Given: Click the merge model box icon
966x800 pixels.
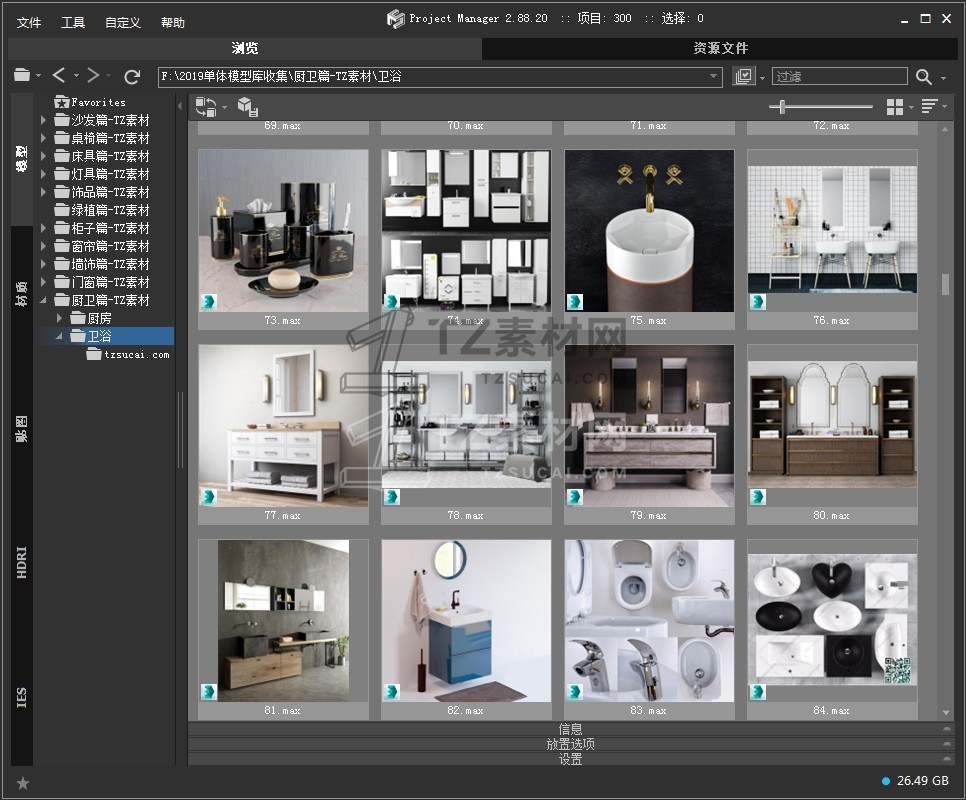Looking at the screenshot, I should [247, 106].
